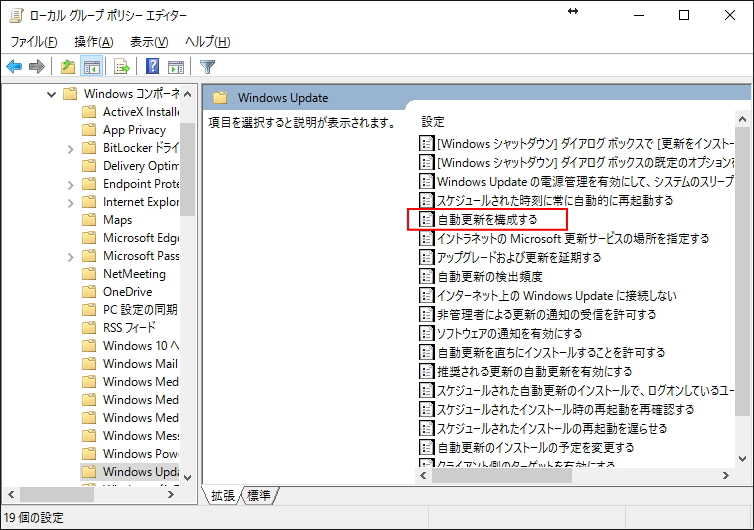Click folder icon next to OneDrive
The image size is (754, 530).
[89, 291]
